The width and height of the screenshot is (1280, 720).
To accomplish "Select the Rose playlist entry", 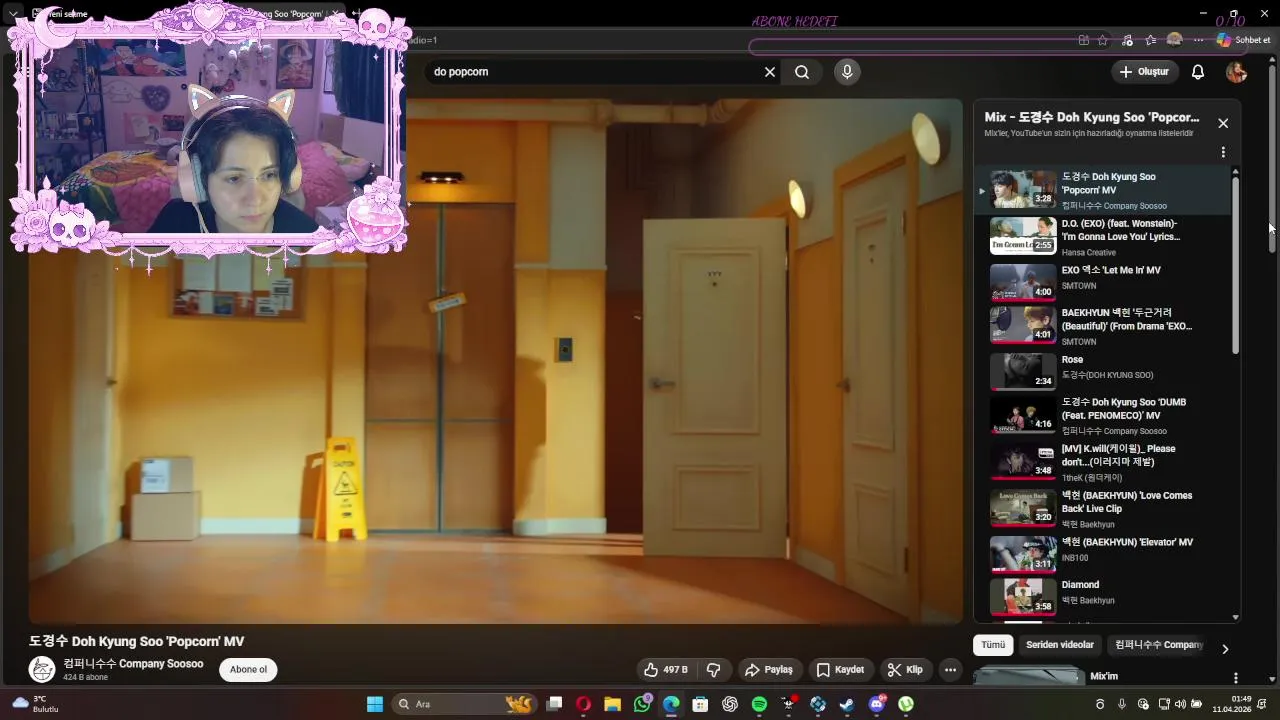I will click(1103, 370).
